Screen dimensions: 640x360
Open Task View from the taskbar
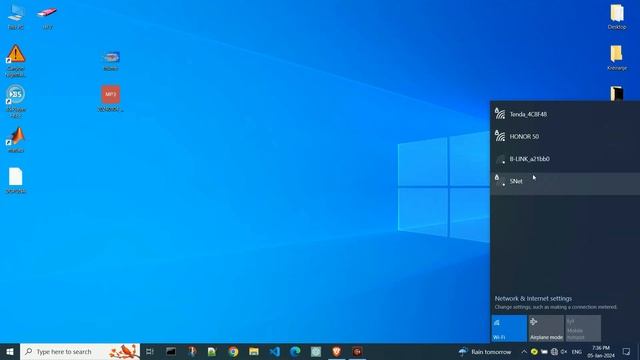(150, 352)
